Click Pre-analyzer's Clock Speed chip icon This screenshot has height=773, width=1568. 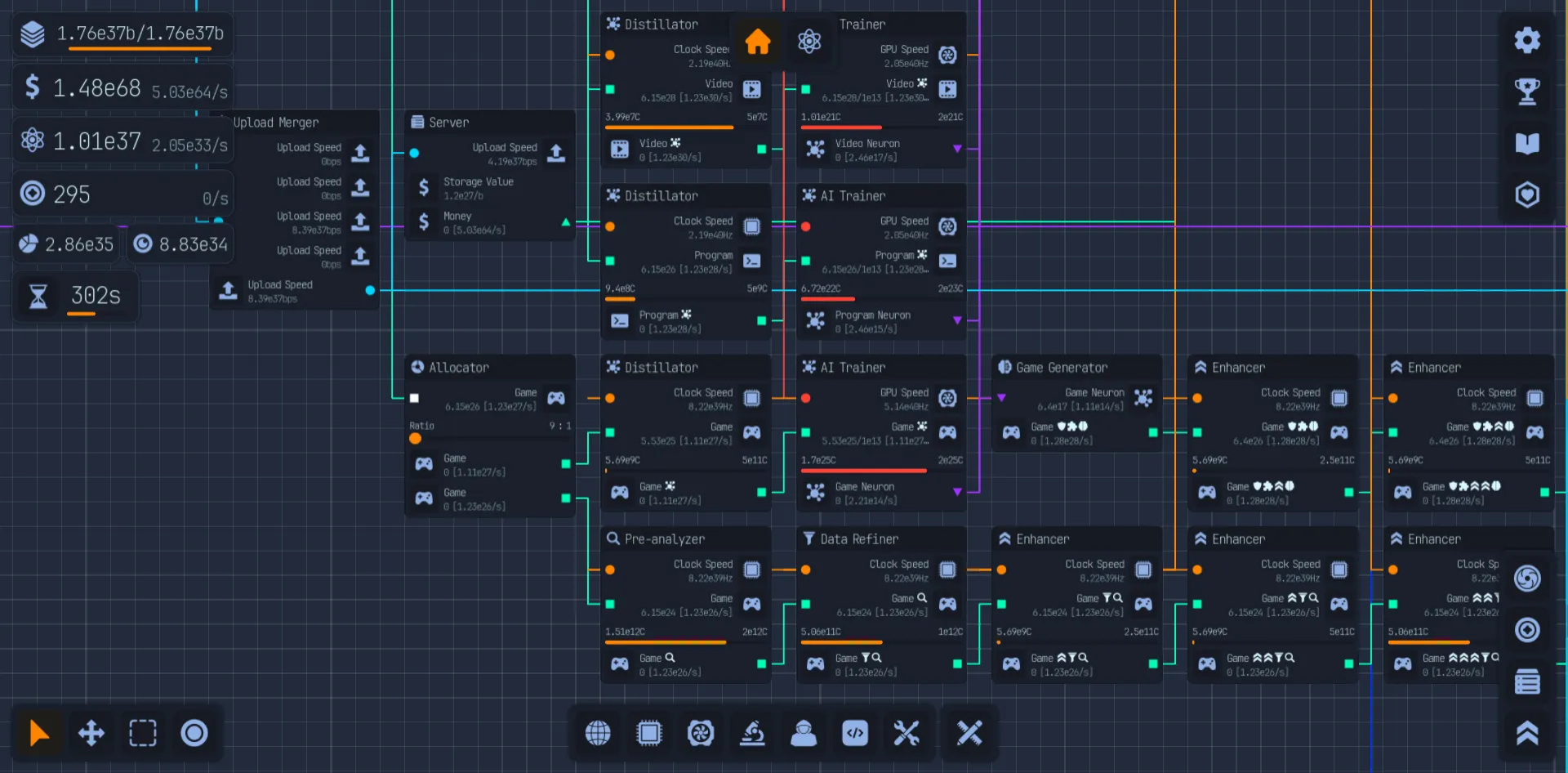752,570
